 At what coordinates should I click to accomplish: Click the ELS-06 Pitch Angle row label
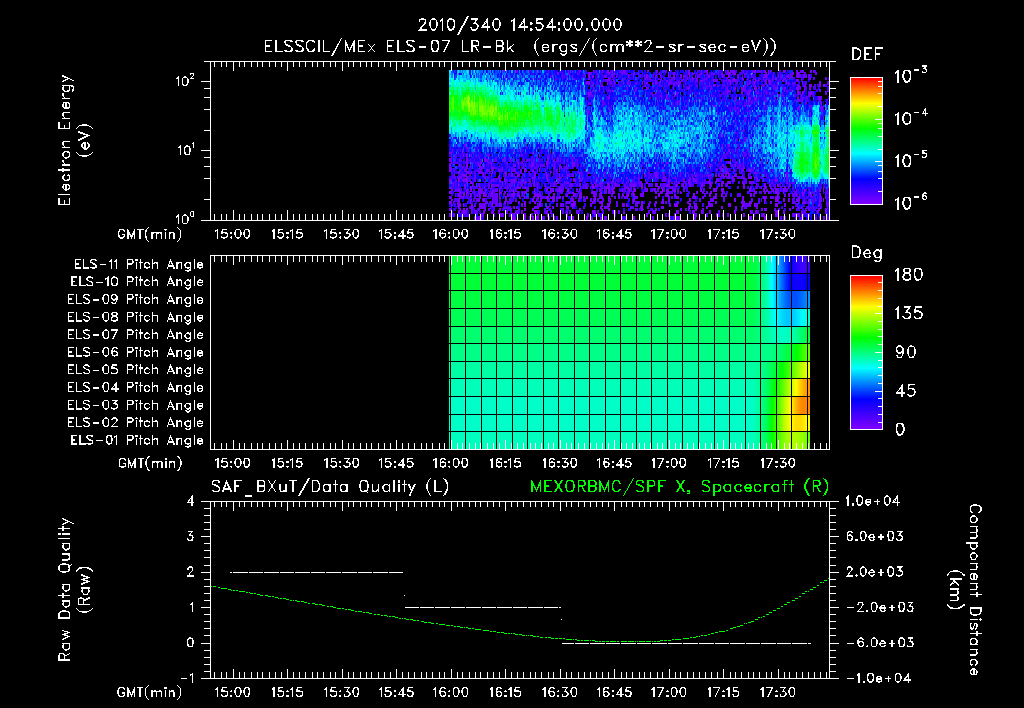click(135, 353)
